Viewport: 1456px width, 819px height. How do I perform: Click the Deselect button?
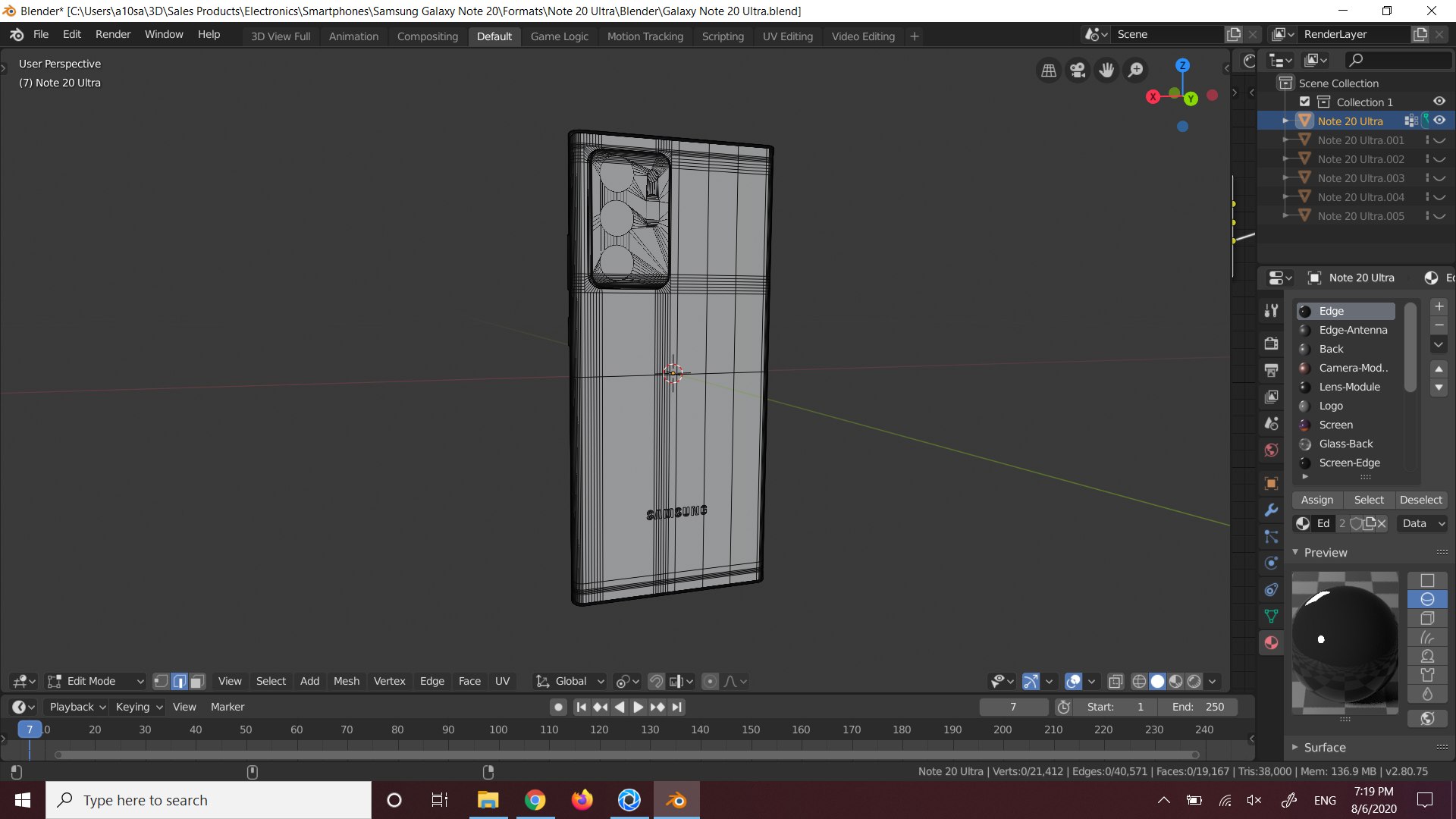tap(1421, 500)
